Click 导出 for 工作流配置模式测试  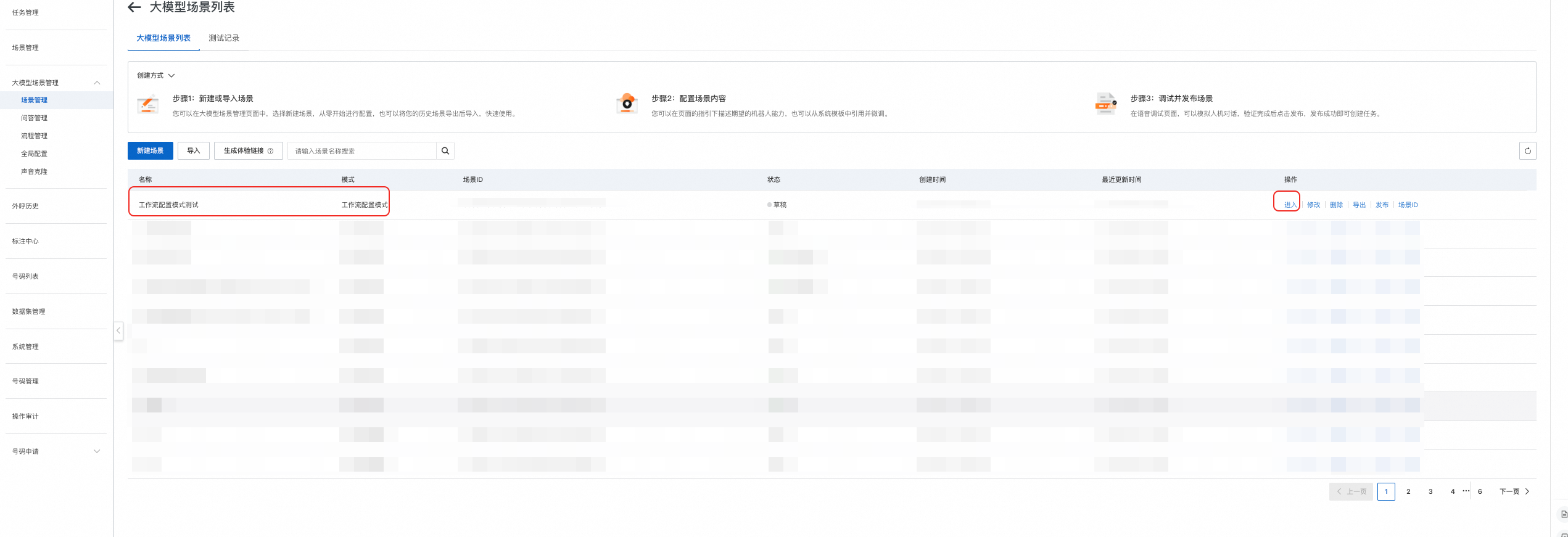point(1360,205)
